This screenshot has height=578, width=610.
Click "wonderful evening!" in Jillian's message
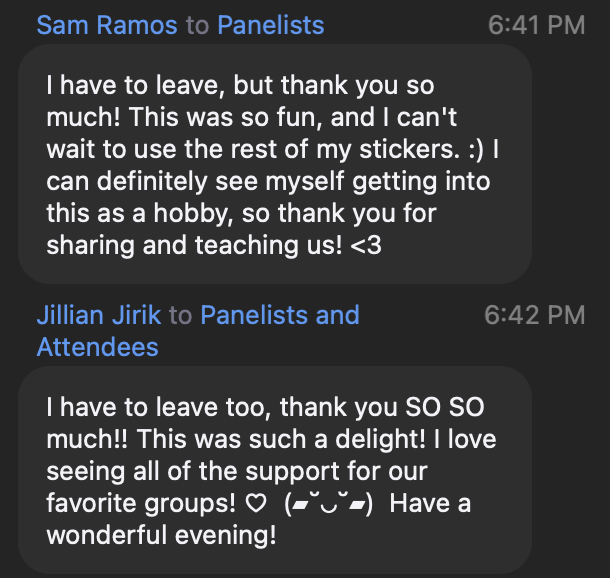(x=161, y=534)
